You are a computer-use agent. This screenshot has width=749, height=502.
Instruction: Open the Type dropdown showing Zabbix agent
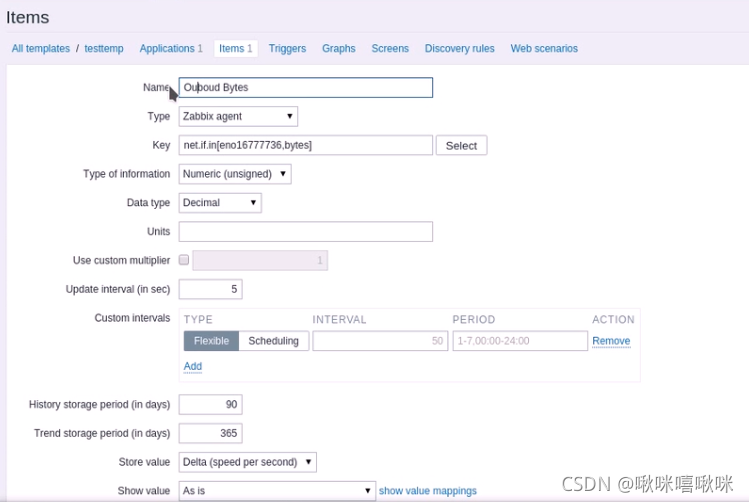238,117
